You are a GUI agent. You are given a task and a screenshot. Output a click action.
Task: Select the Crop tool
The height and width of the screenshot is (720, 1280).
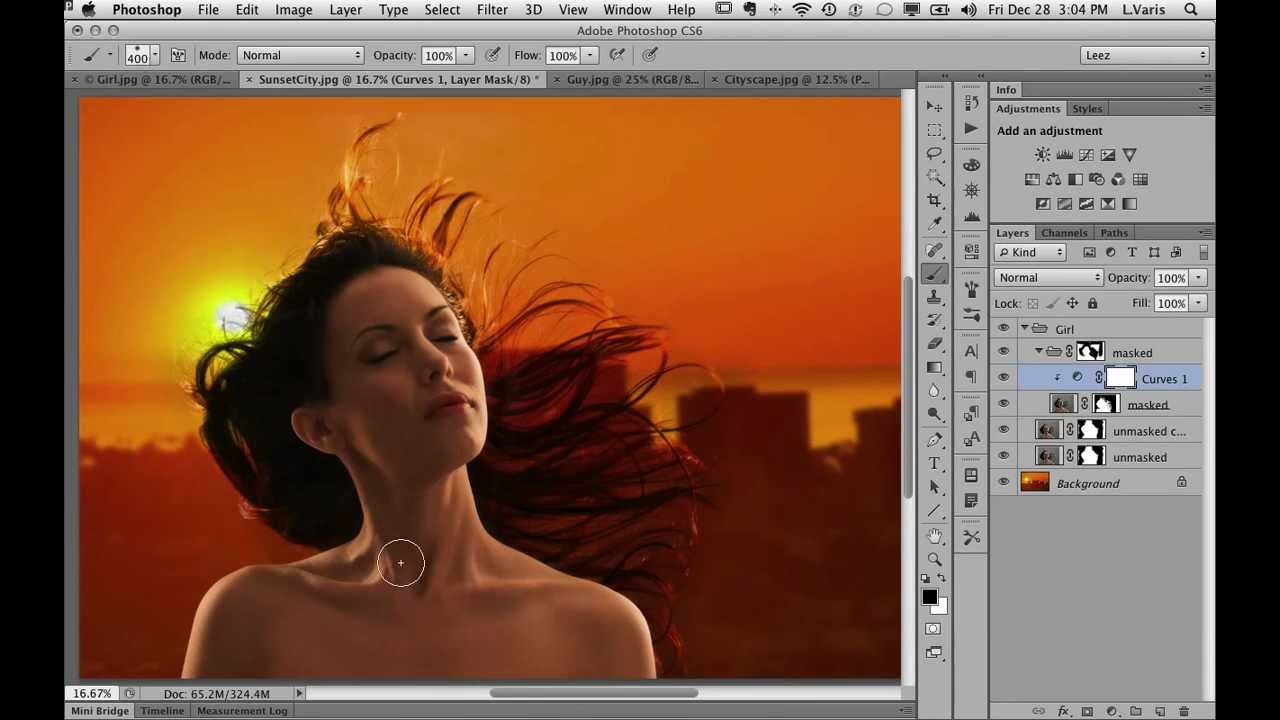934,201
